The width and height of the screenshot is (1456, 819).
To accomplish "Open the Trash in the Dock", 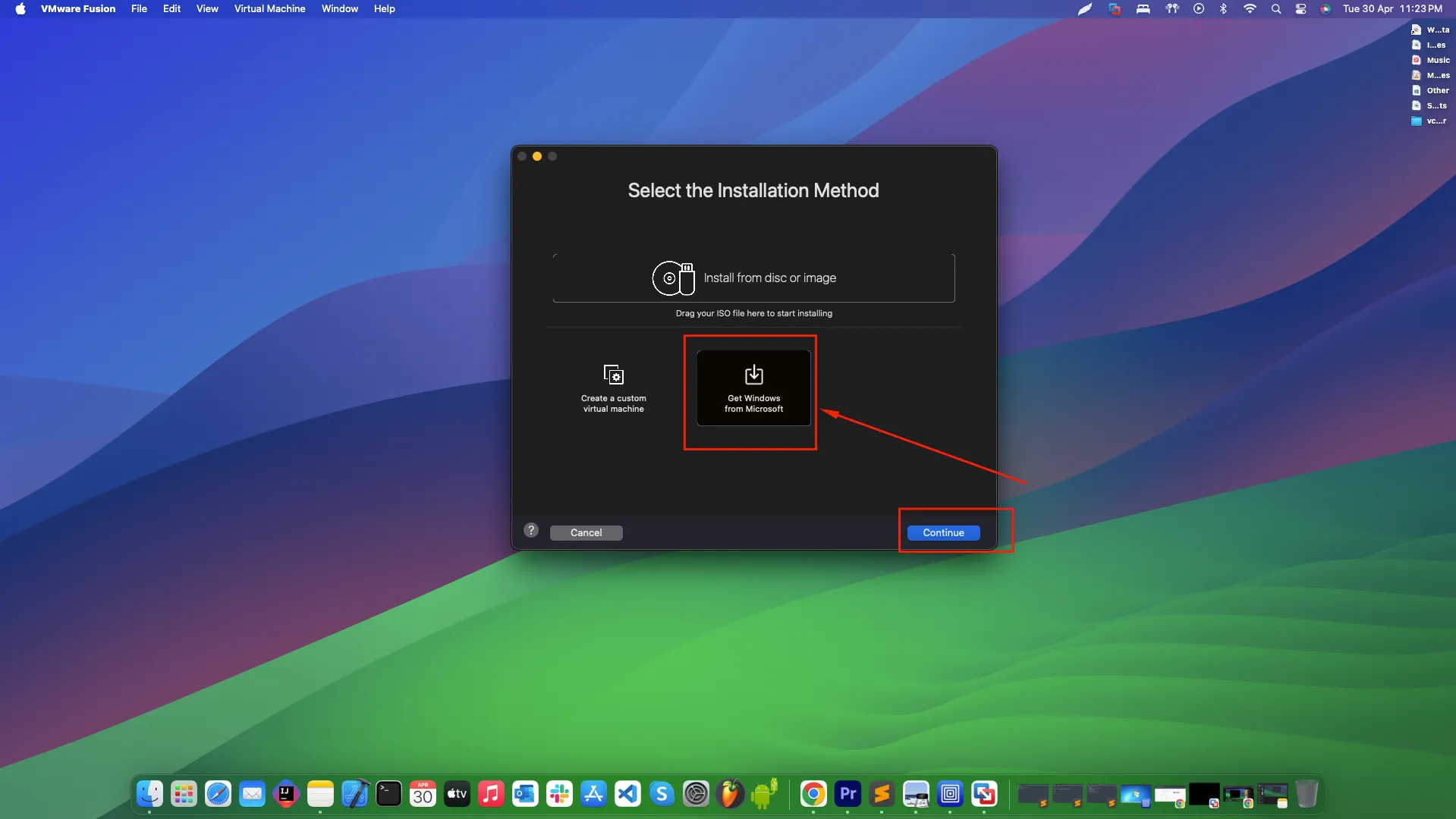I will tap(1307, 794).
